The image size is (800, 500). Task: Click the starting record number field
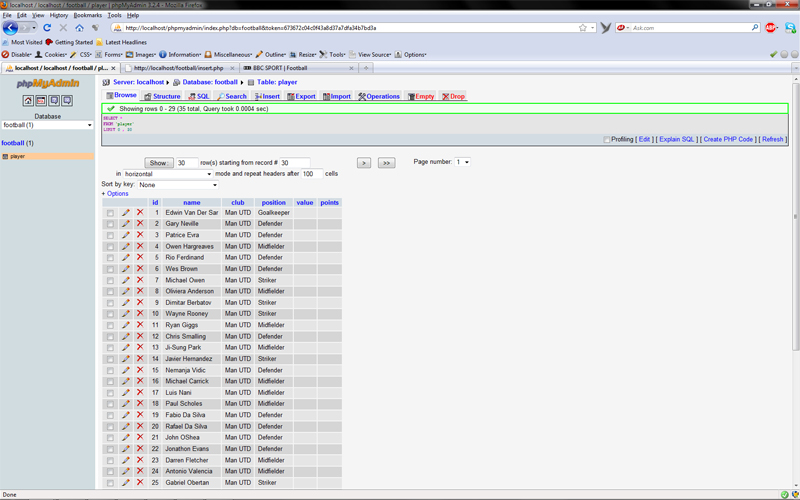coord(295,163)
